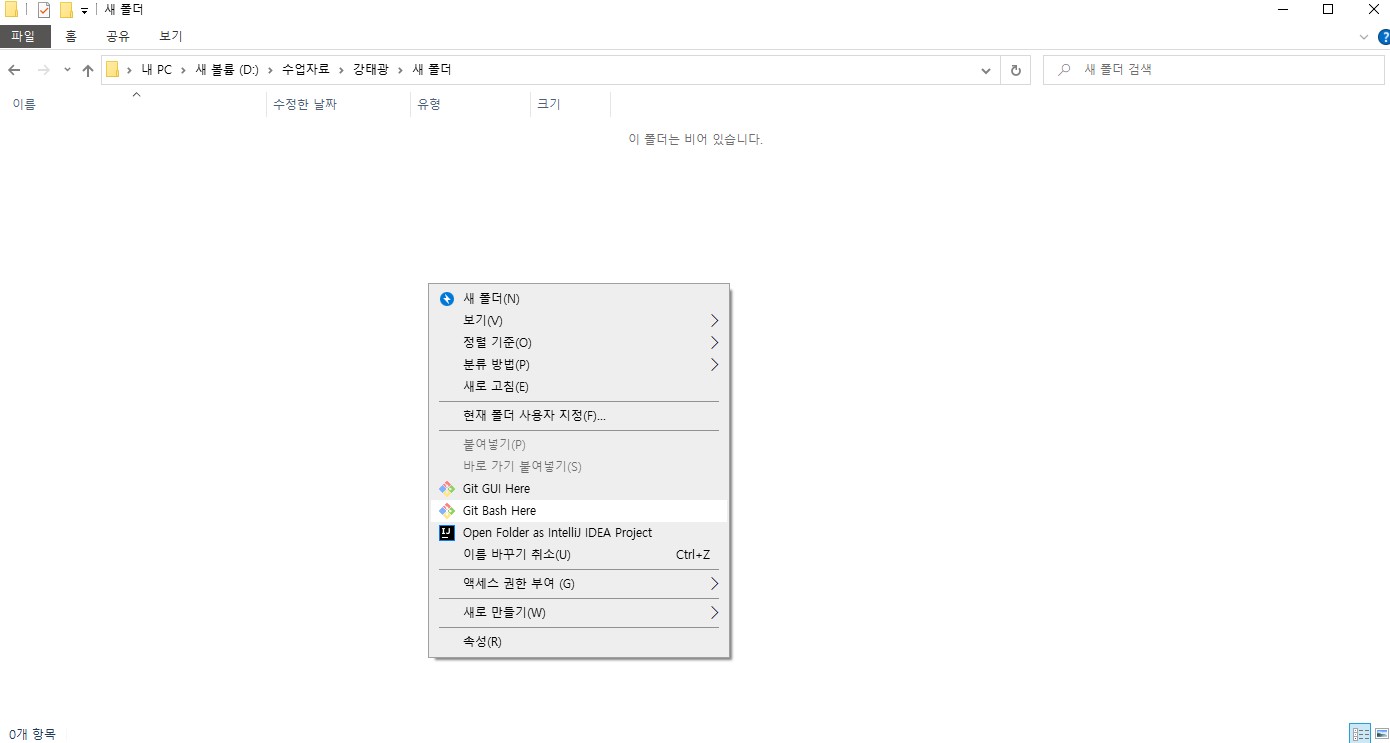
Task: Go up one folder level arrow
Action: (88, 70)
